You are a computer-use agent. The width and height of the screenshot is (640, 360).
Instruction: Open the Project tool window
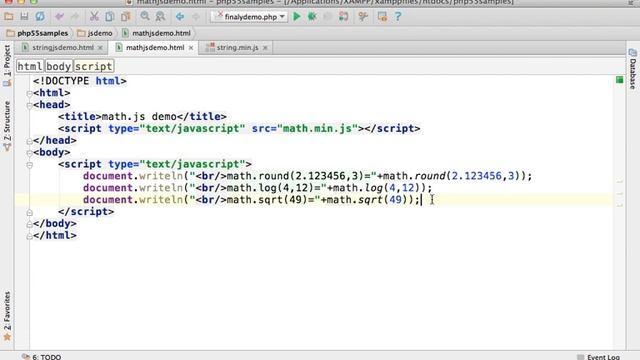click(7, 66)
